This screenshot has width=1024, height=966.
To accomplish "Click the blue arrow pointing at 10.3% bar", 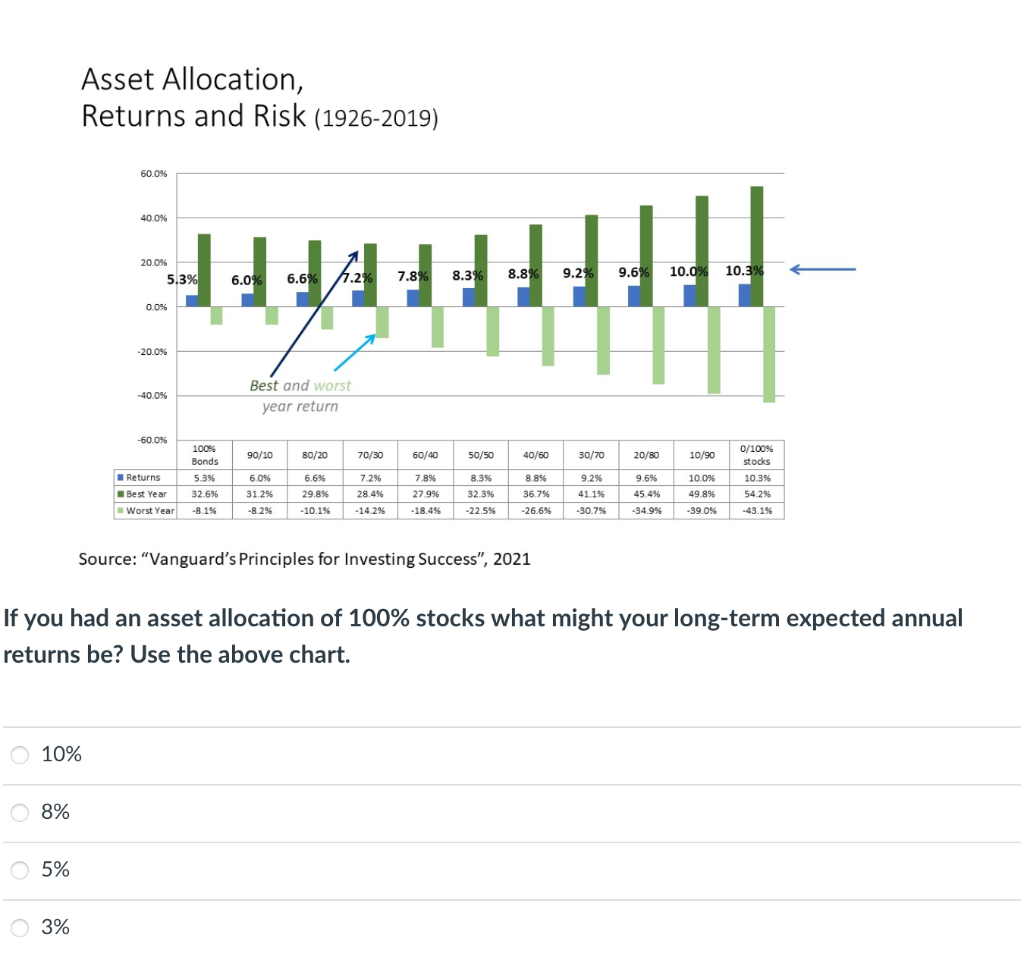I will point(820,268).
